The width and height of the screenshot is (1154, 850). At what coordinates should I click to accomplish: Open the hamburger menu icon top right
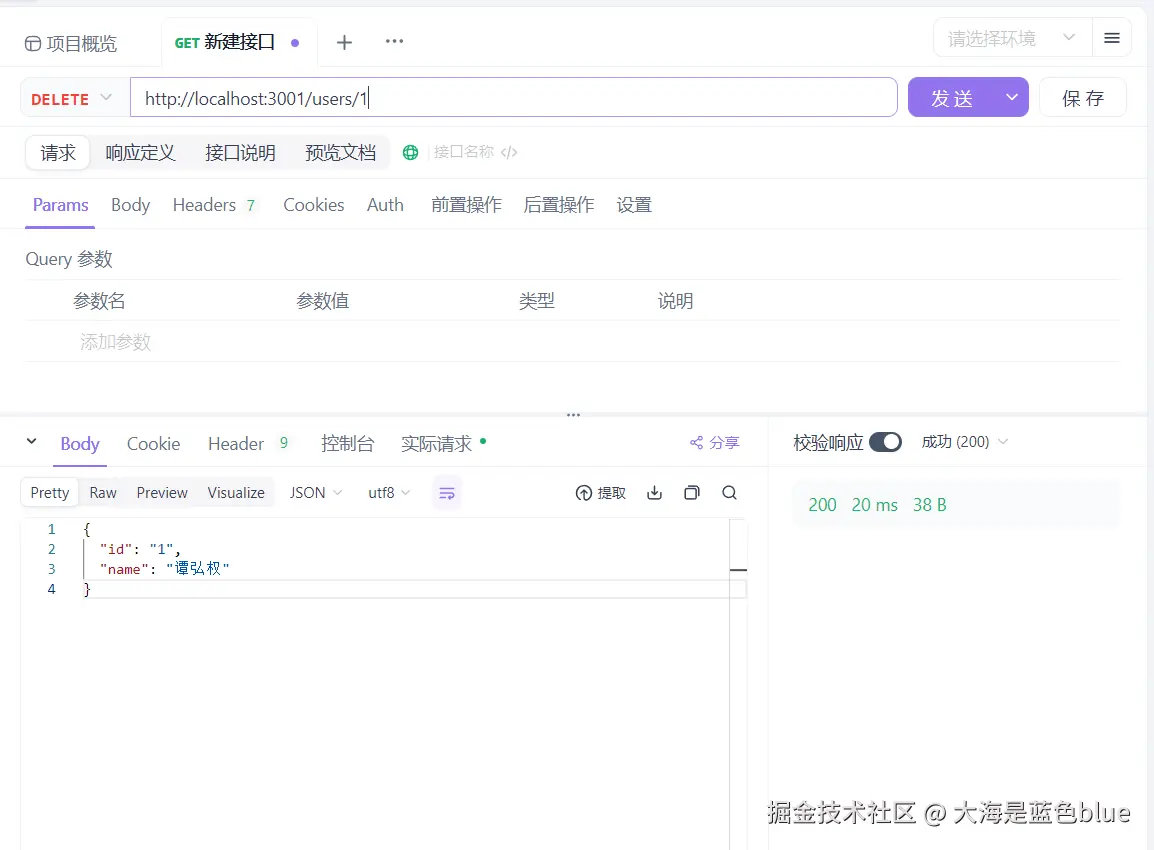point(1111,38)
